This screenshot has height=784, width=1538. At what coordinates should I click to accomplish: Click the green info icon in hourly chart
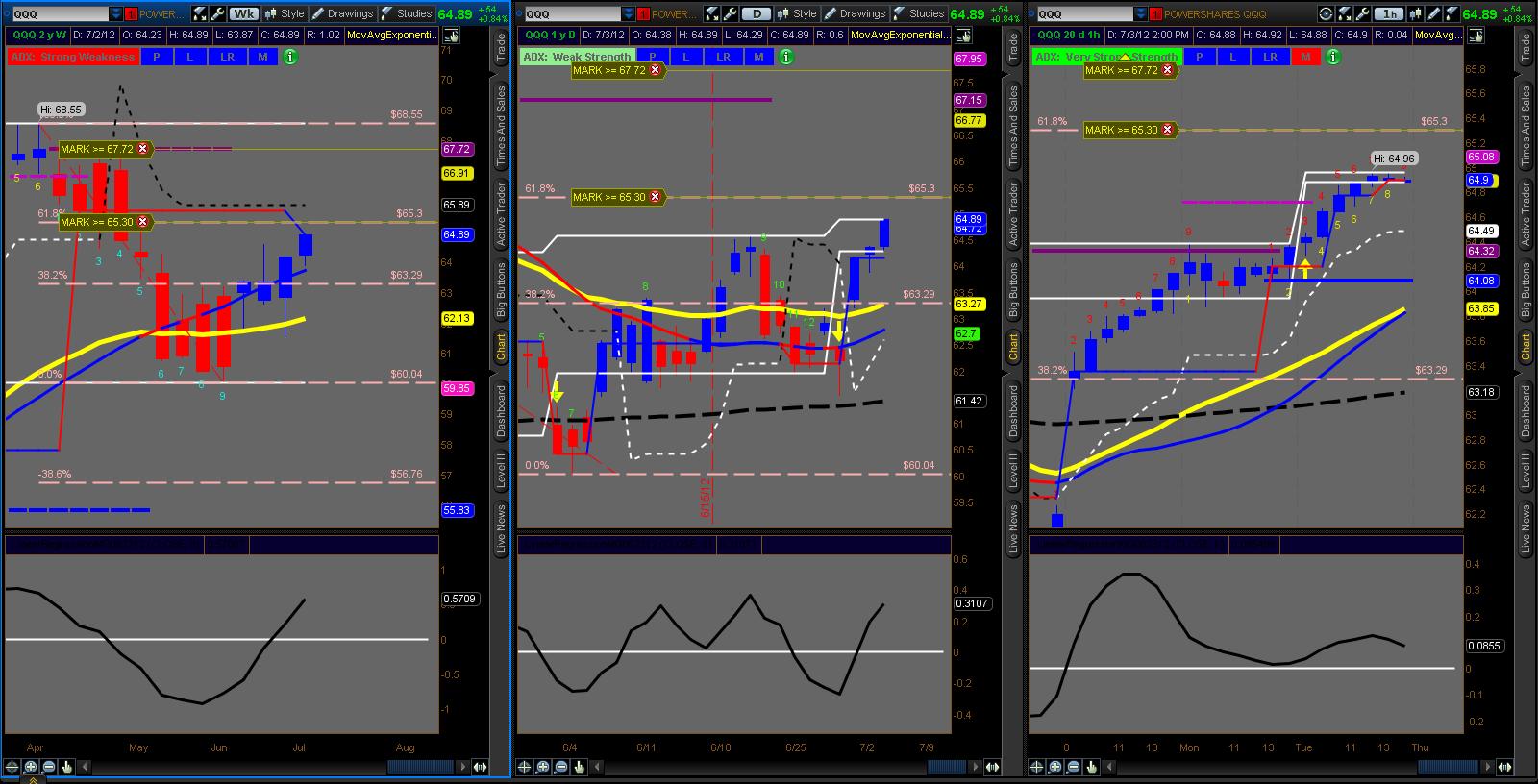[x=1333, y=57]
